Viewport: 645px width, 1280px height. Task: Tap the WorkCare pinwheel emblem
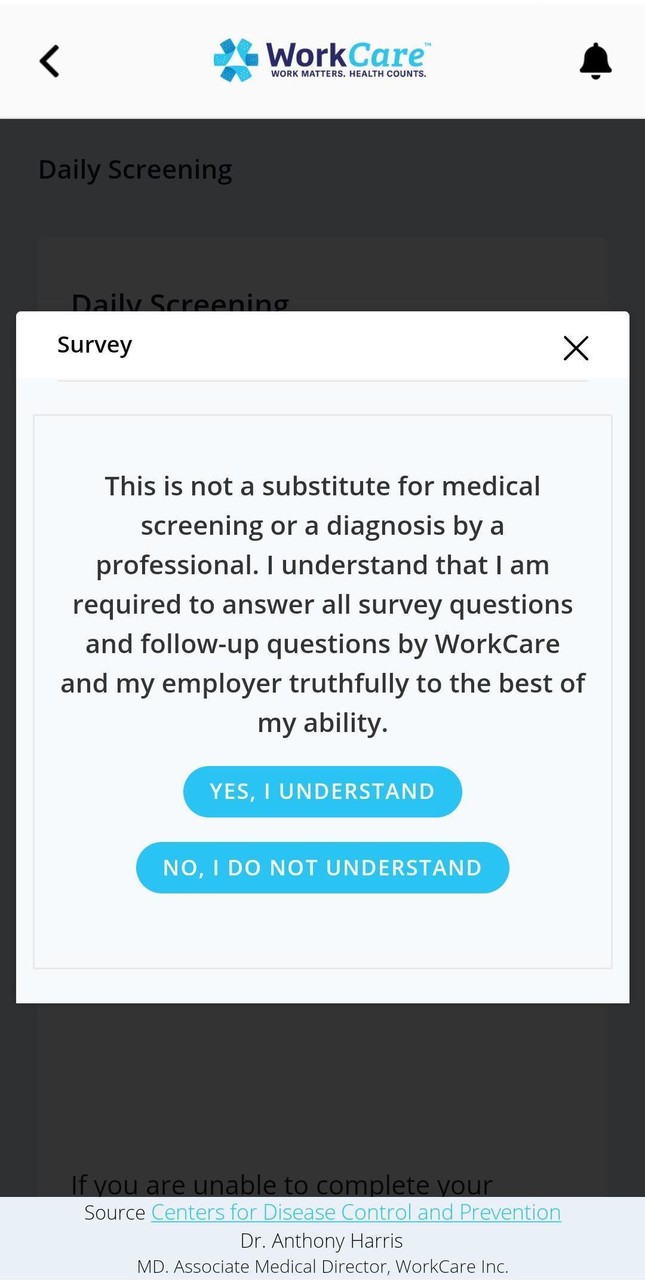click(236, 58)
